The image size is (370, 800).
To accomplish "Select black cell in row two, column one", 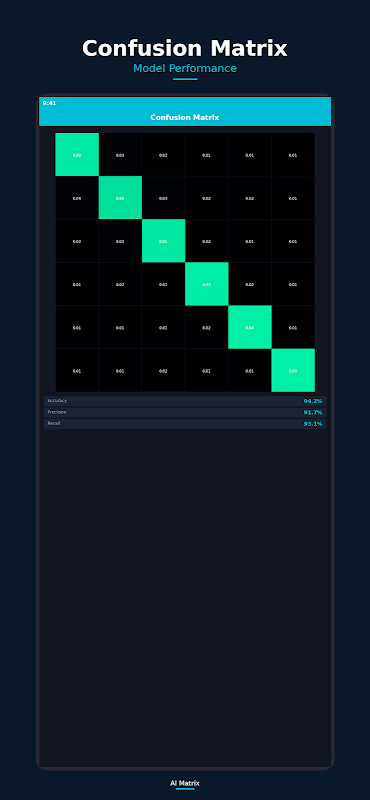I will pyautogui.click(x=77, y=198).
